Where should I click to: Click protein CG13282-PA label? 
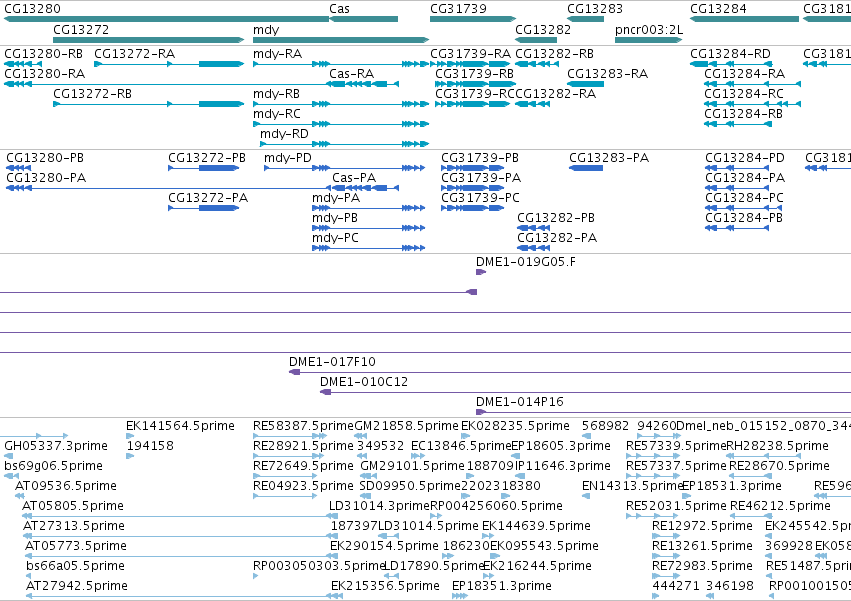[x=557, y=238]
